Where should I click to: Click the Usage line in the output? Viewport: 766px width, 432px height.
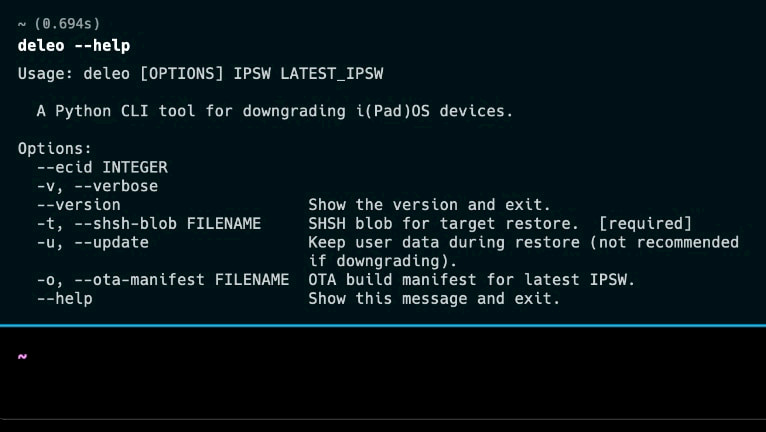coord(200,74)
